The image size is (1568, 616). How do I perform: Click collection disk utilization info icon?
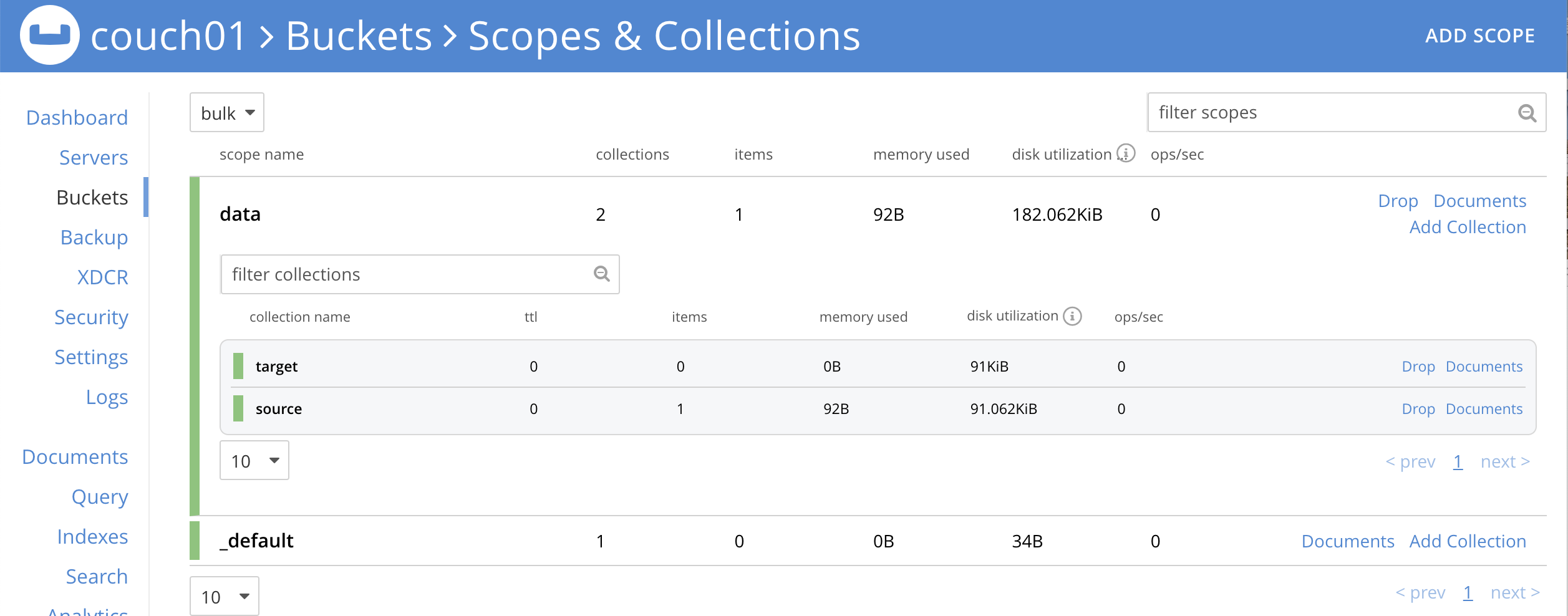click(x=1072, y=316)
